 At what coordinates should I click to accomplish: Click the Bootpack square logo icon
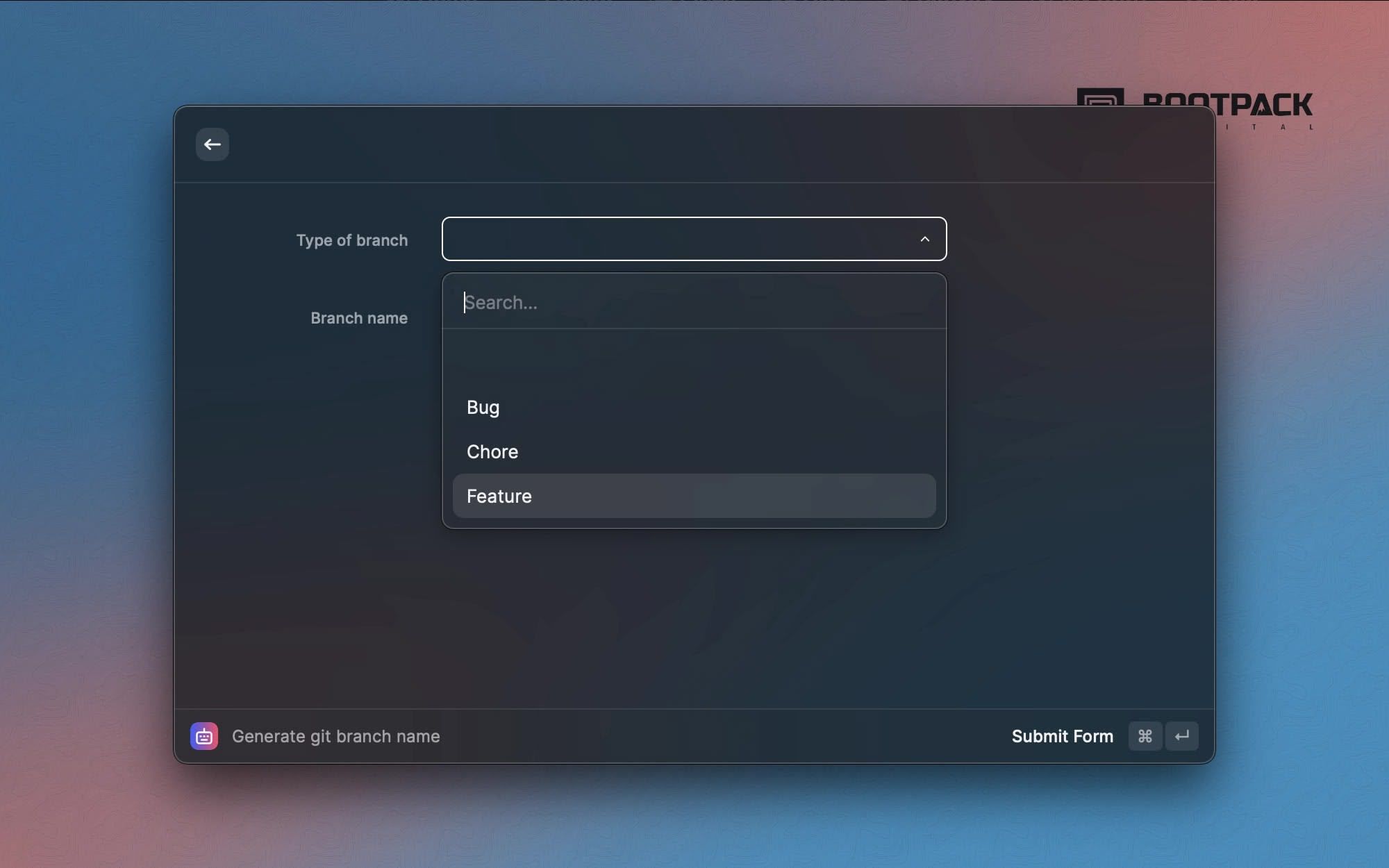click(x=1100, y=98)
